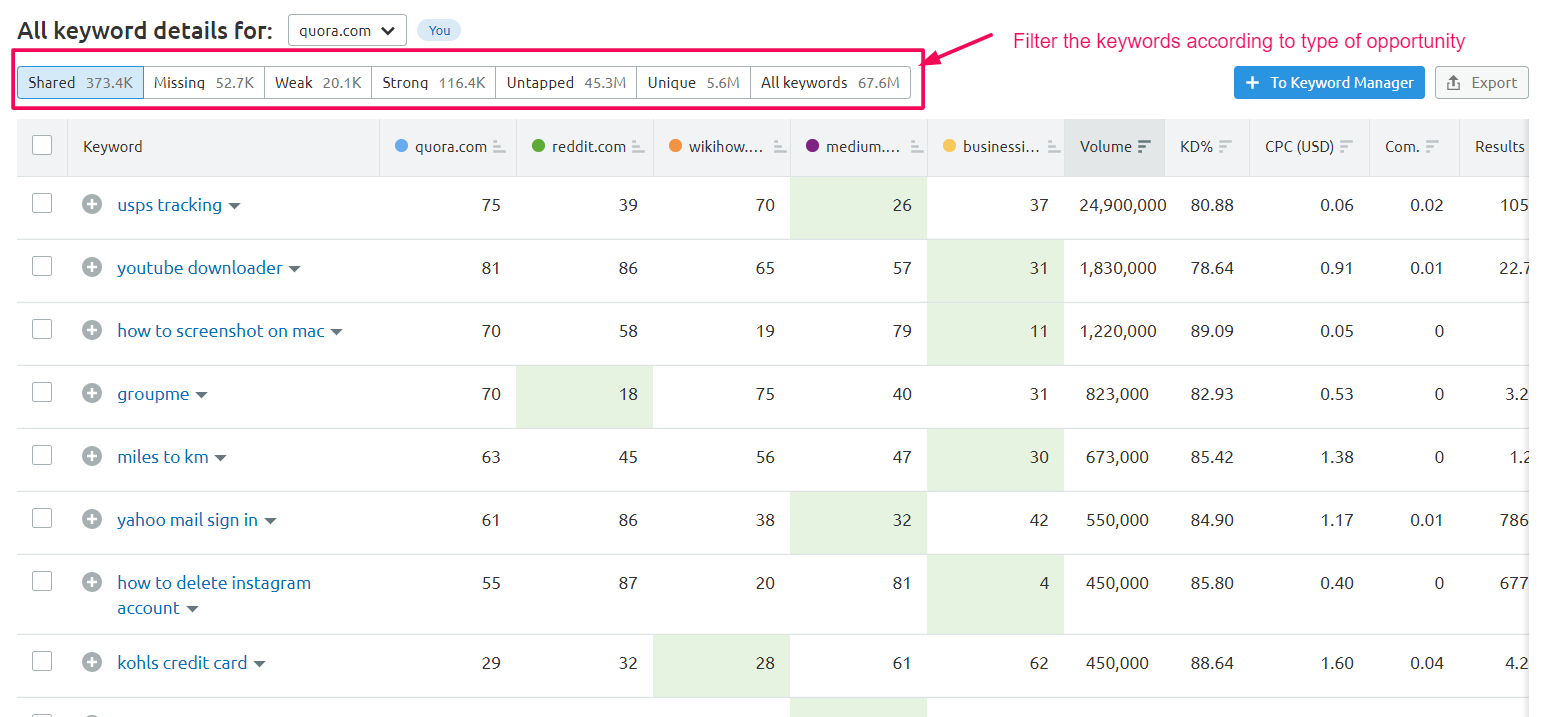The width and height of the screenshot is (1557, 717).
Task: Check the box for miles to km
Action: [x=42, y=456]
